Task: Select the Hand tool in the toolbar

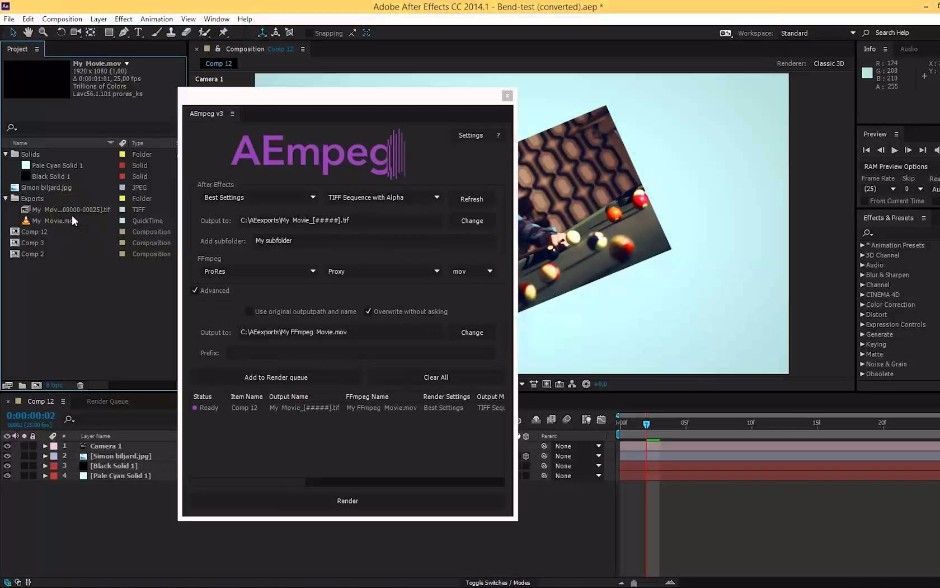Action: (27, 32)
